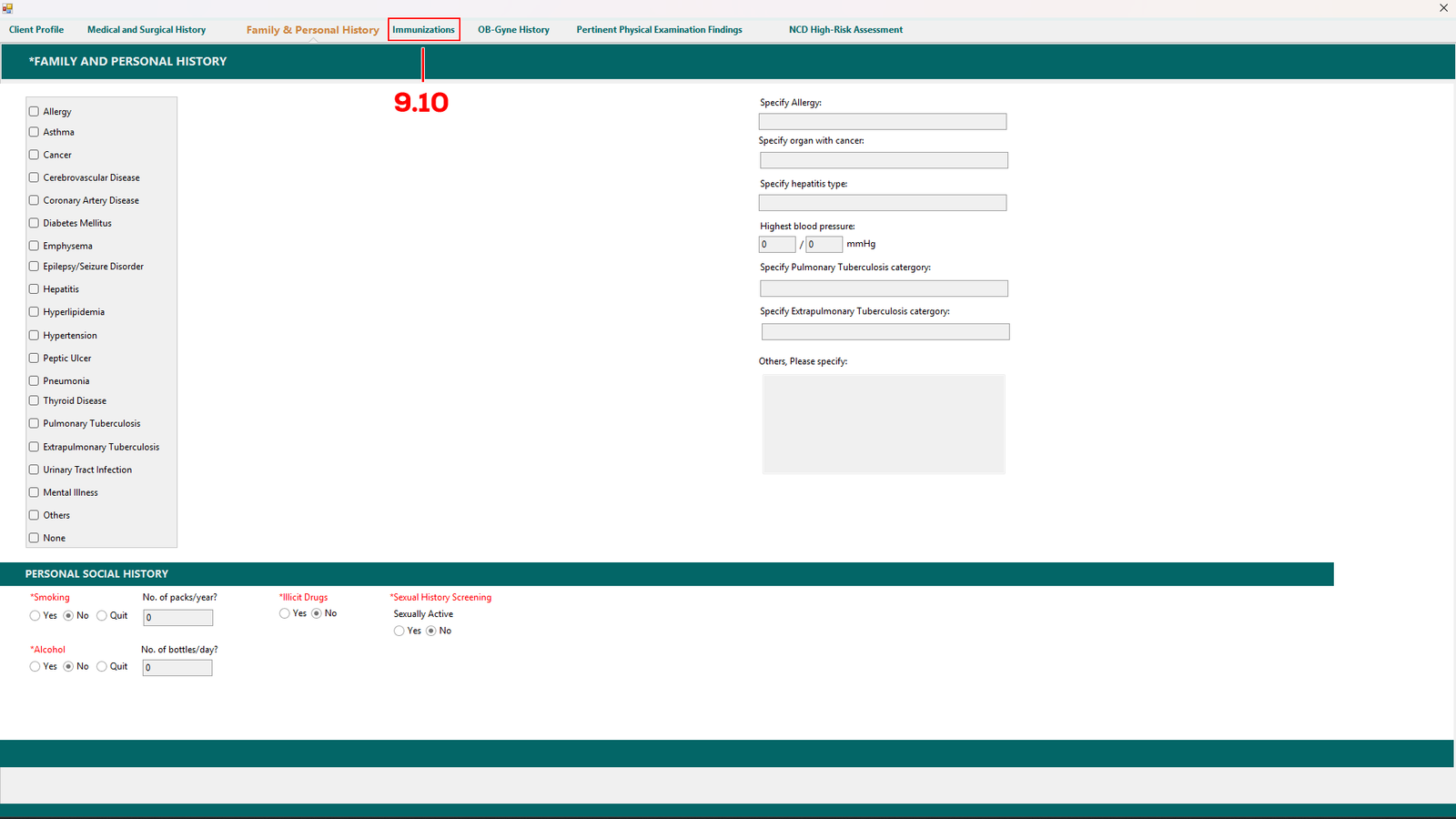Choose Quit for Alcohol

click(x=102, y=667)
